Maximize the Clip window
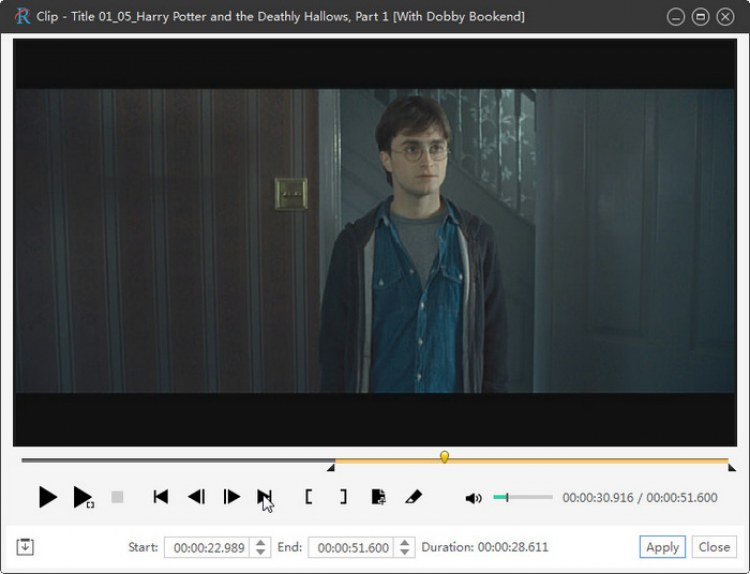Image resolution: width=750 pixels, height=574 pixels. (700, 18)
